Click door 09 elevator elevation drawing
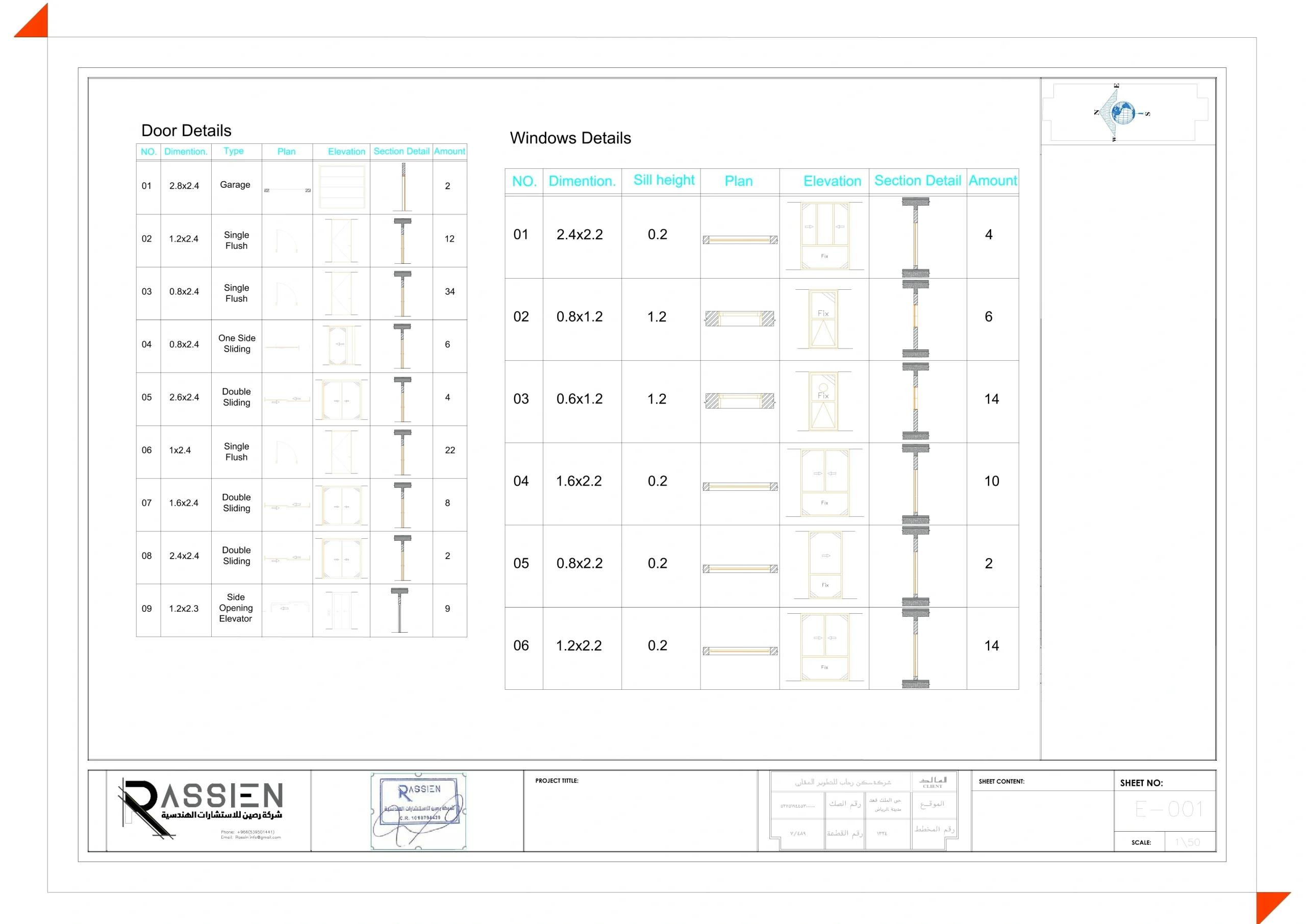 click(341, 611)
